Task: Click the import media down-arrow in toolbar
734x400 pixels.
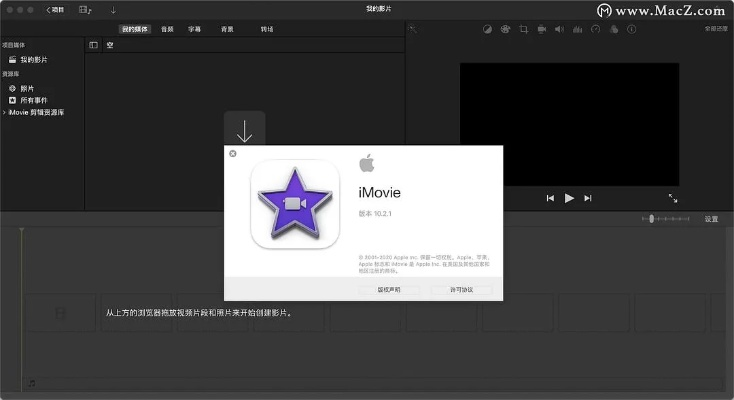Action: tap(113, 10)
